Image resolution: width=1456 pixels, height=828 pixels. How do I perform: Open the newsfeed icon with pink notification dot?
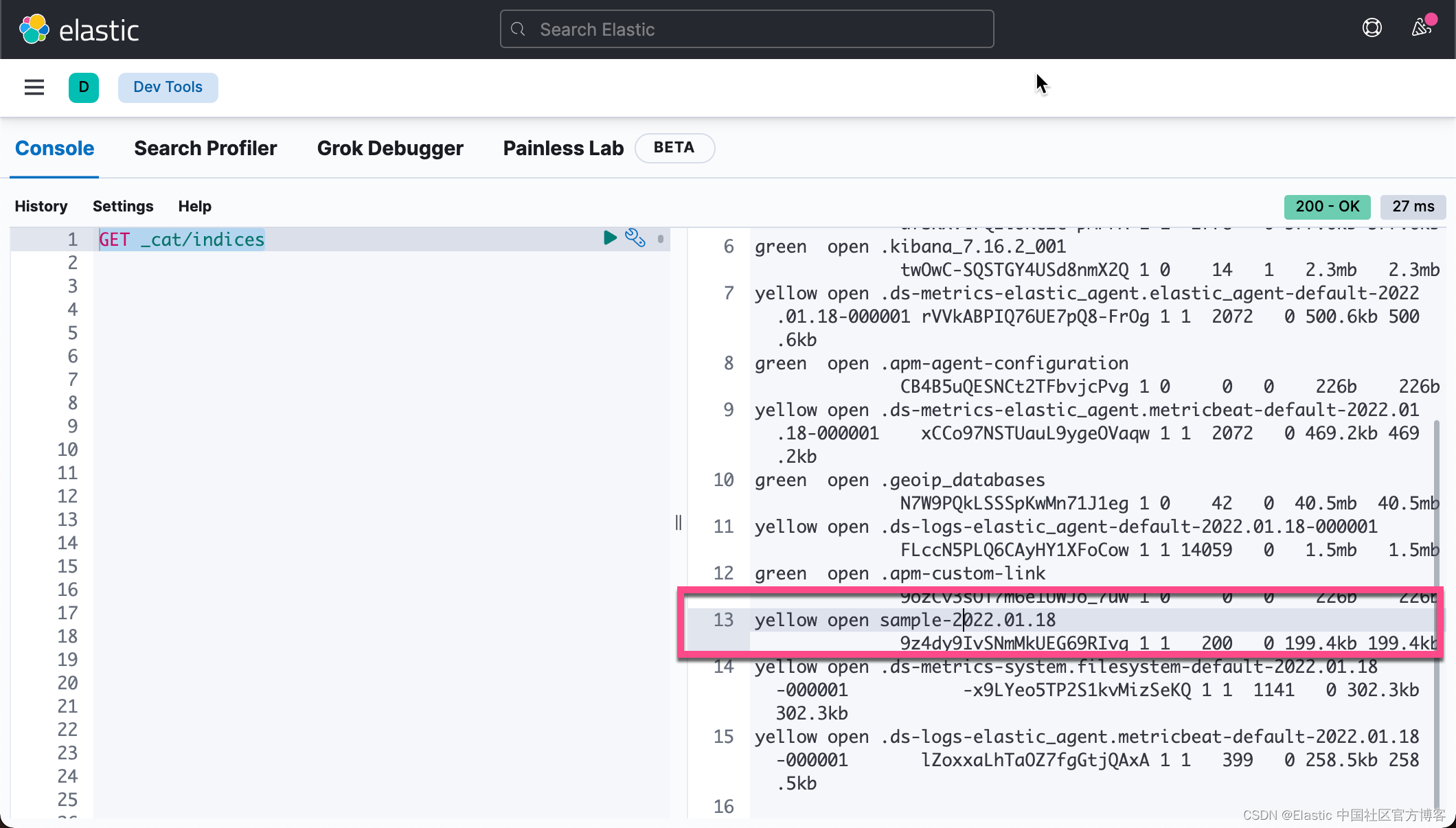pos(1421,27)
